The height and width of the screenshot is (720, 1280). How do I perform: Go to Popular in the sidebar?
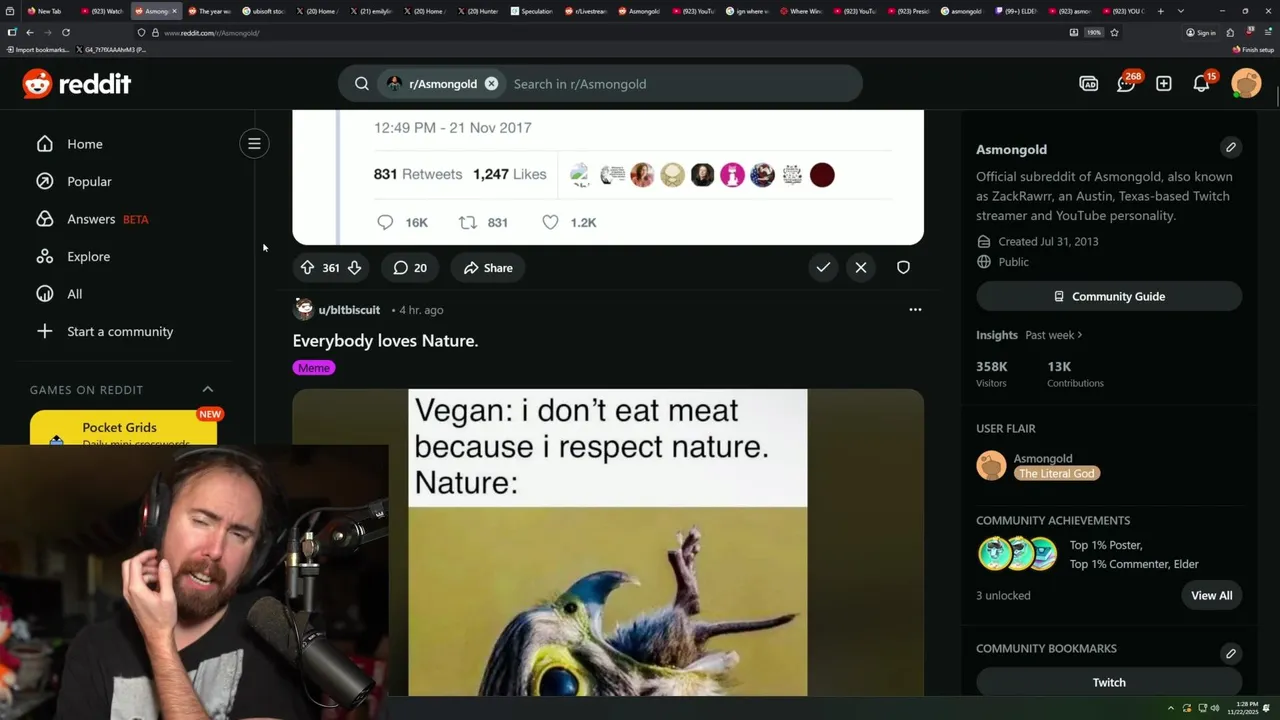89,181
